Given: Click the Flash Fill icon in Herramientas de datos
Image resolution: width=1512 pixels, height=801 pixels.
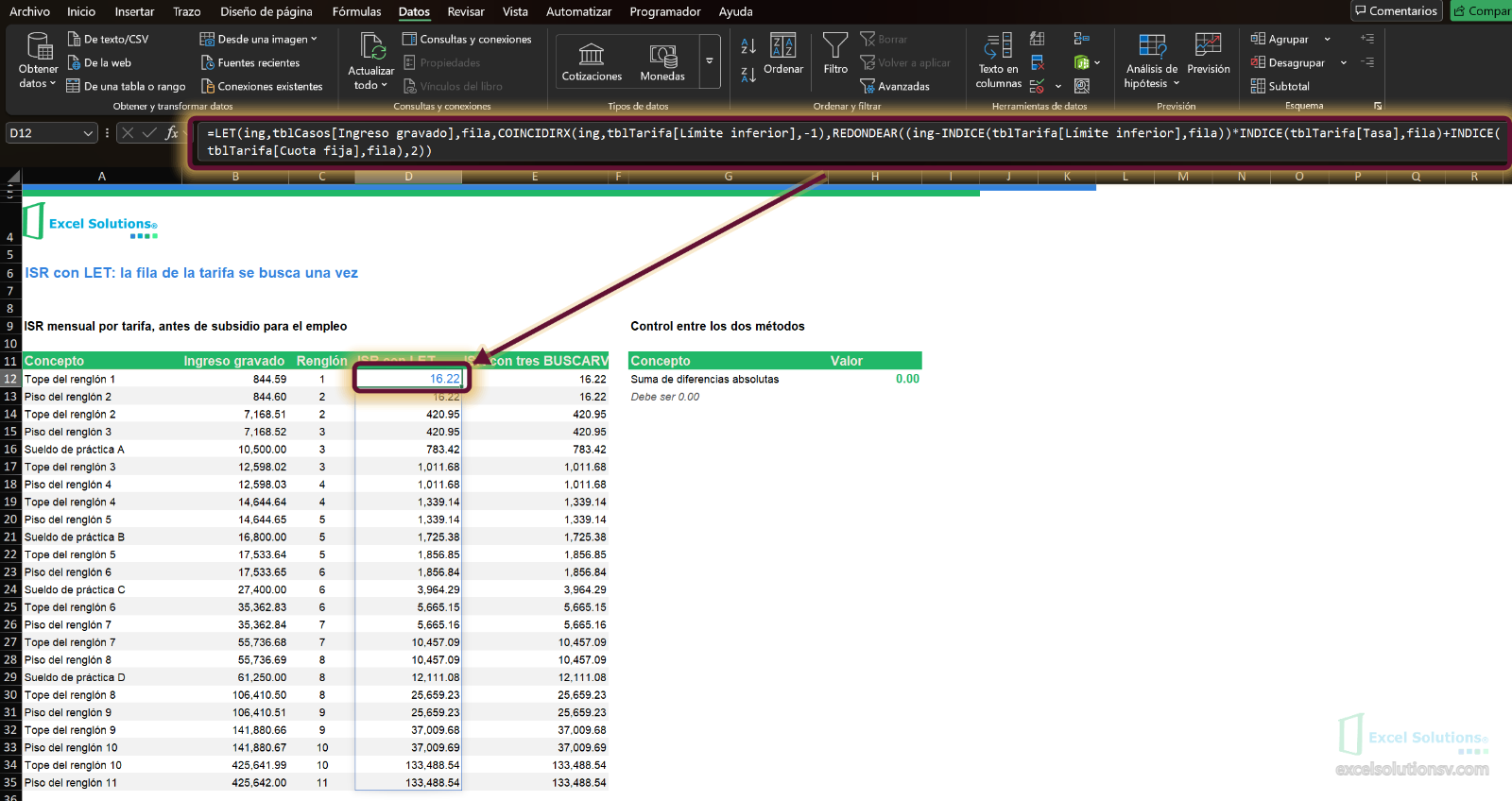Looking at the screenshot, I should pos(1038,39).
